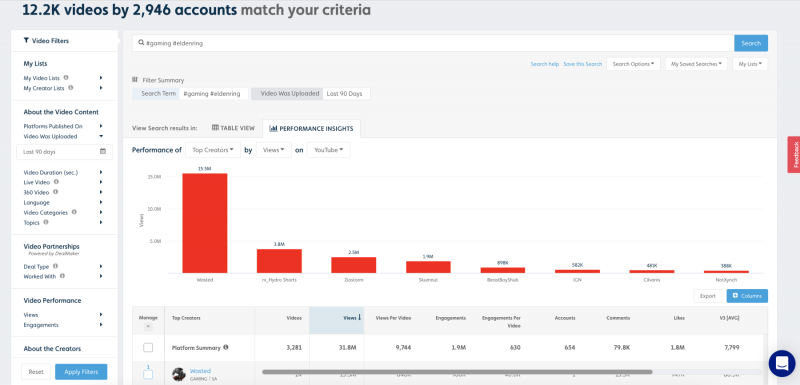This screenshot has height=385, width=800.
Task: Click the info icon beside Platform Summary
Action: pyautogui.click(x=226, y=347)
